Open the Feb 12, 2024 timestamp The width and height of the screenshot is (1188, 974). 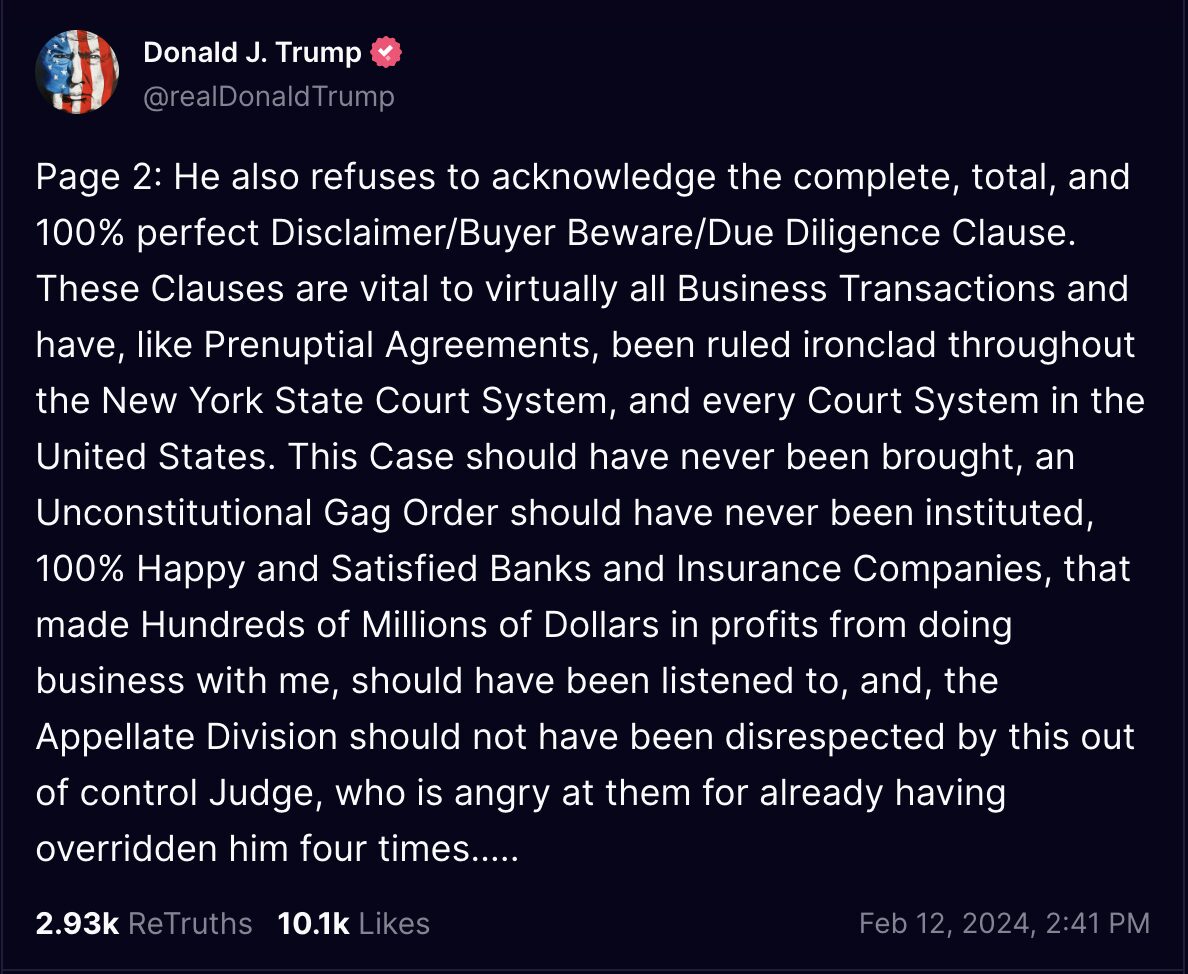[1005, 923]
